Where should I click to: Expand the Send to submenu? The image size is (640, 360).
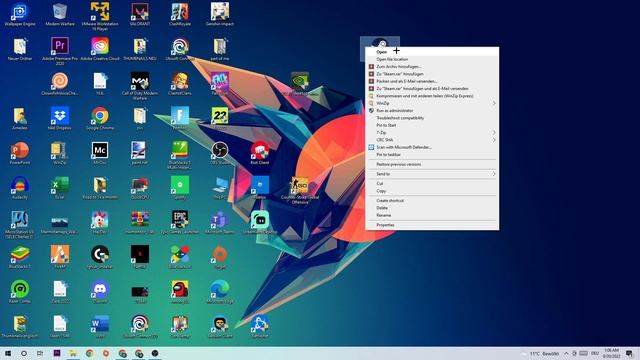[x=432, y=174]
